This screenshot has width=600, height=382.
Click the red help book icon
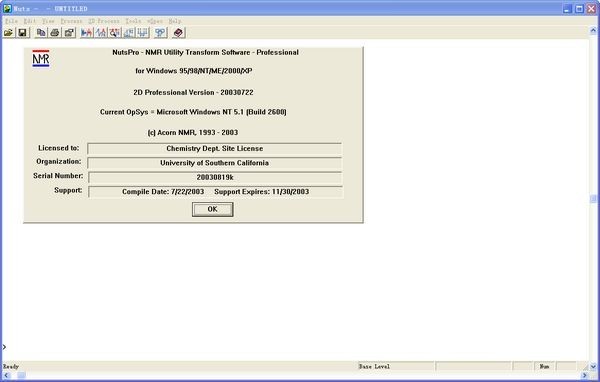pos(179,33)
